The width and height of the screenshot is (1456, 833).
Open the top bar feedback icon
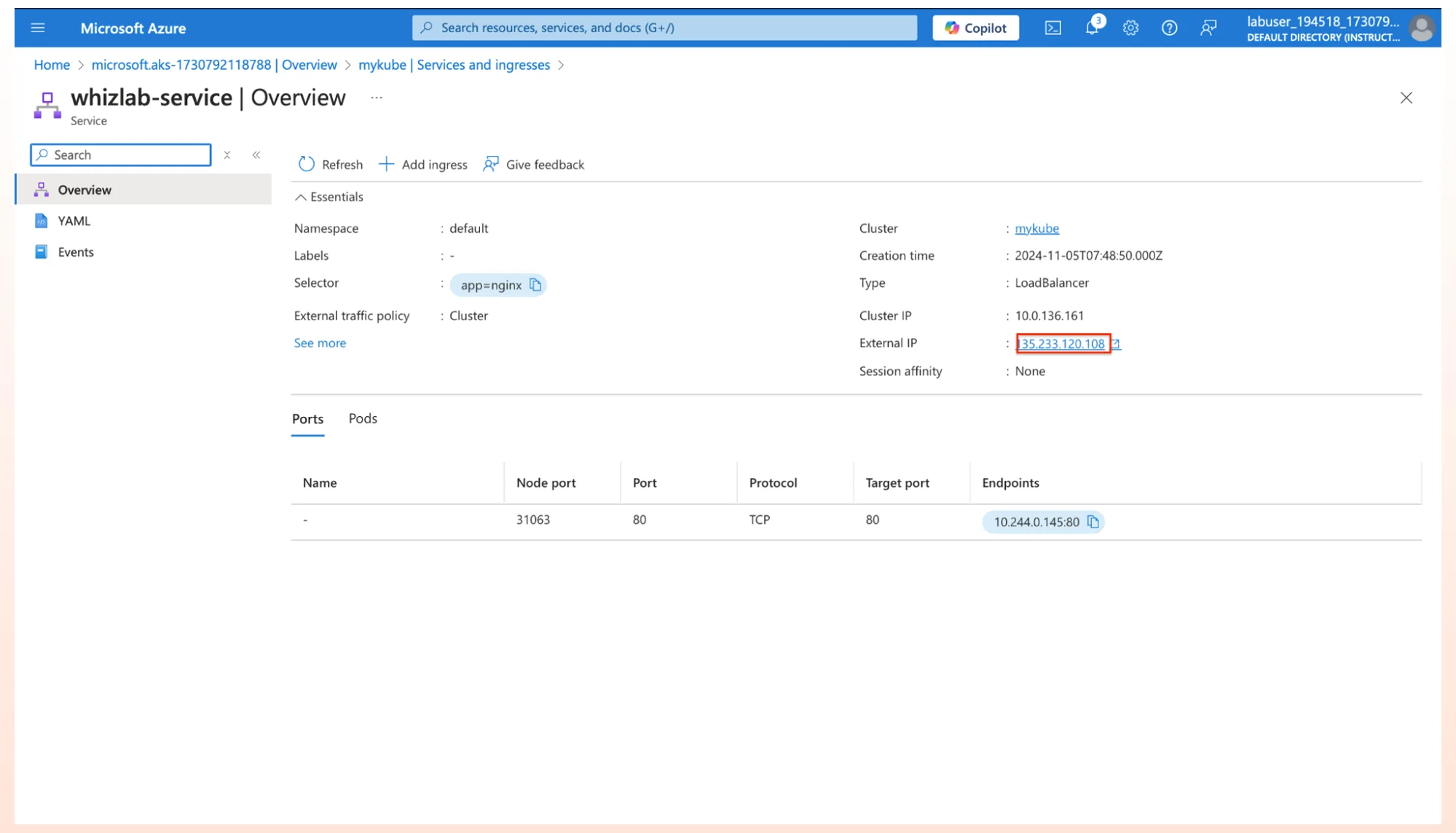coord(1208,28)
